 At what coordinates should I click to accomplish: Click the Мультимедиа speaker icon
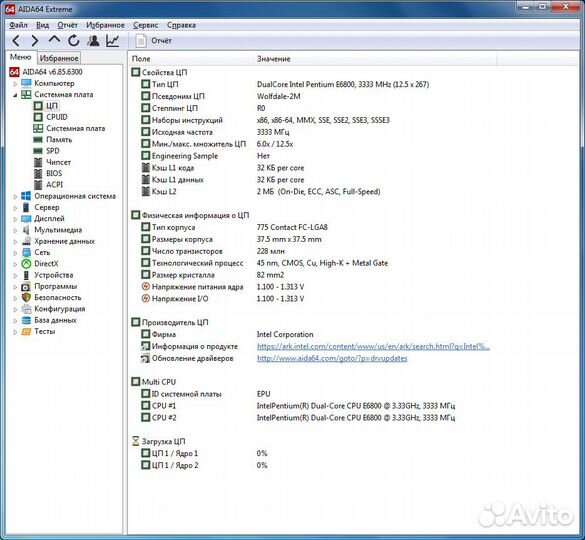(x=26, y=230)
